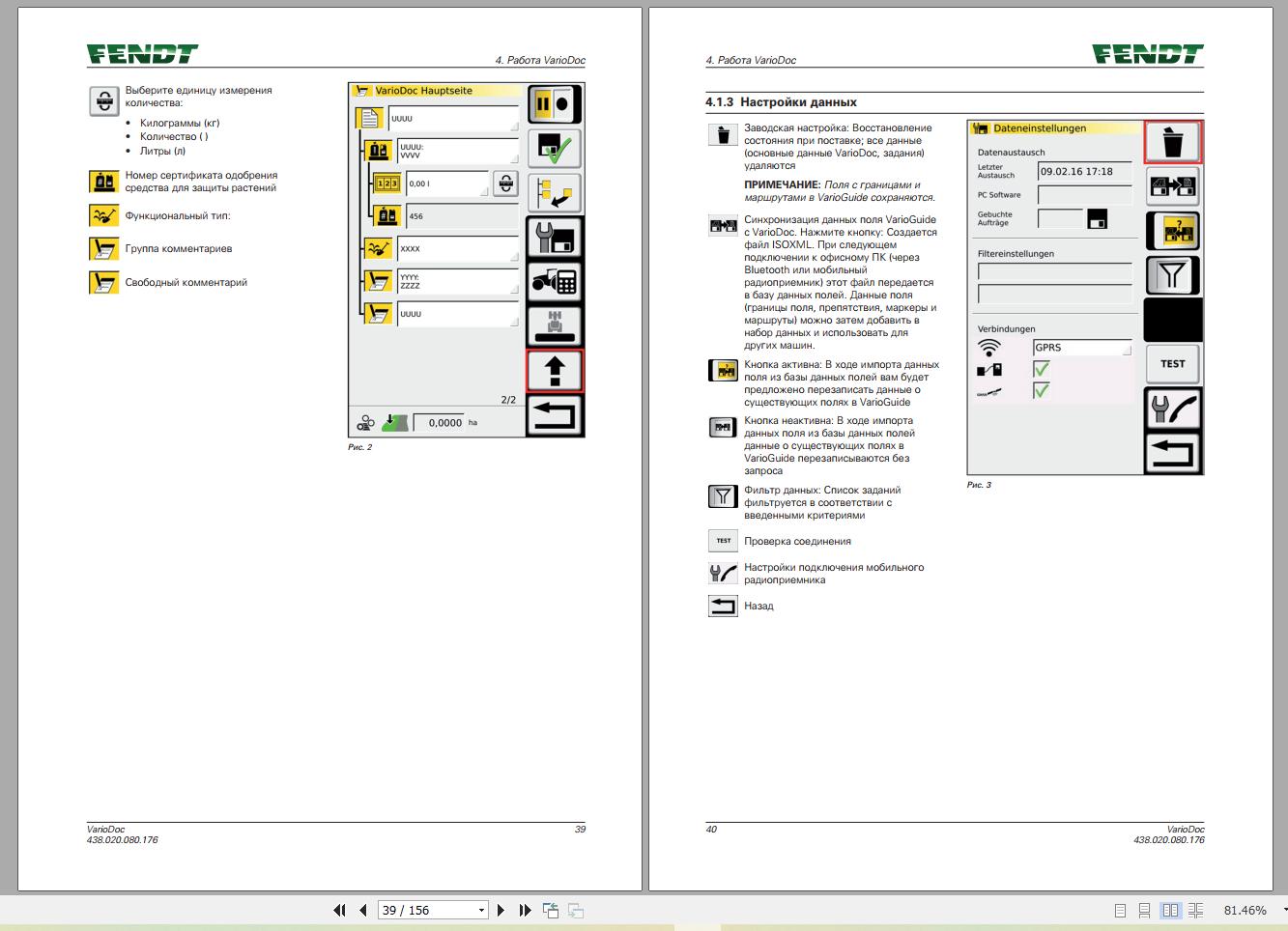
Task: Click the 0,00 l quantity field
Action: click(446, 183)
